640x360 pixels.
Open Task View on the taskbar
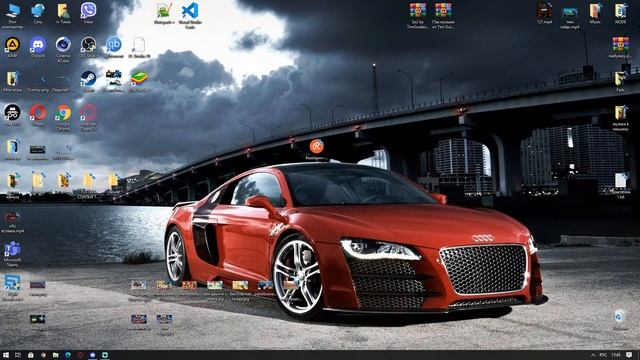click(x=18, y=355)
